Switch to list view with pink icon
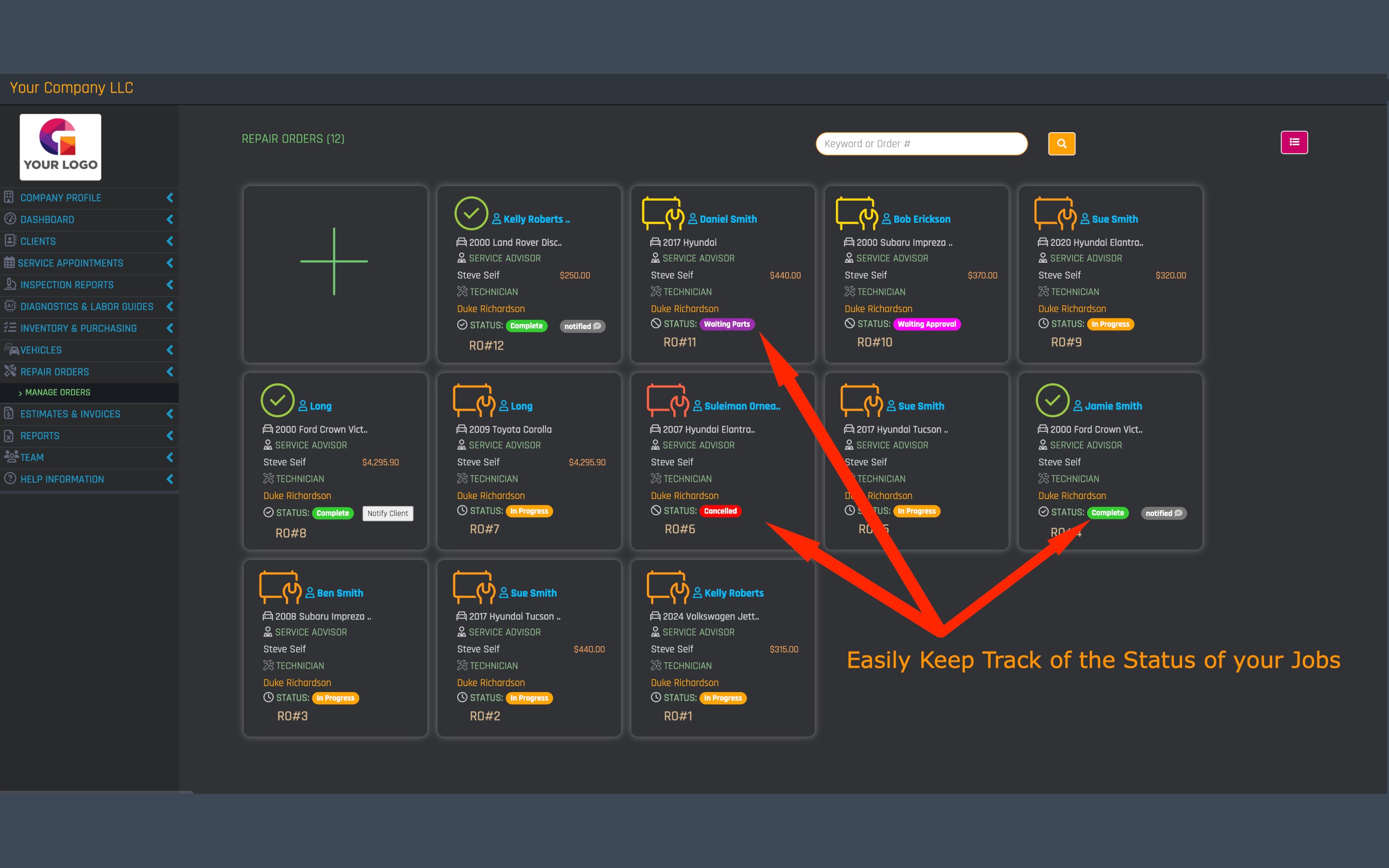 coord(1294,142)
